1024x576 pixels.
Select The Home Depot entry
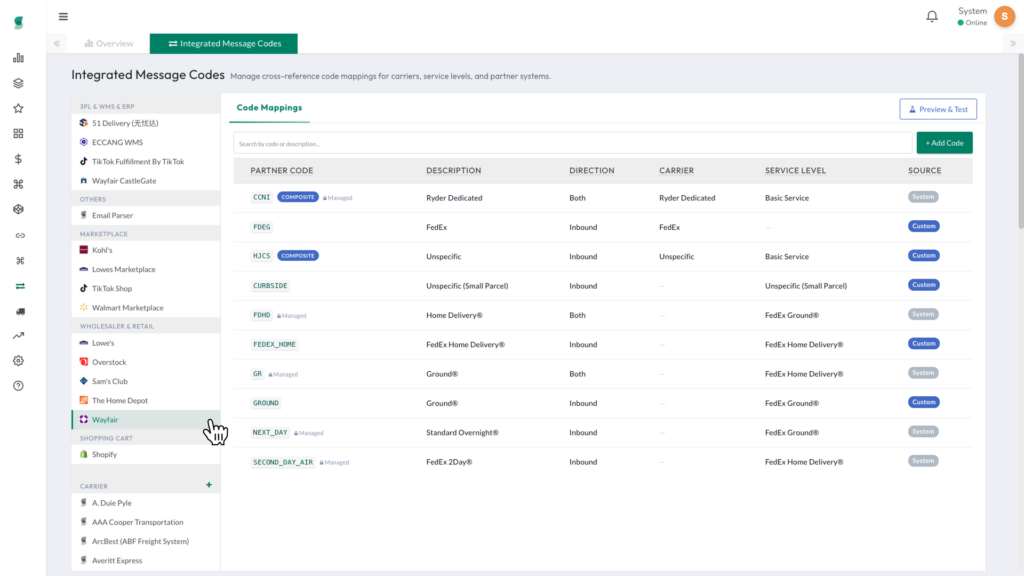(146, 400)
